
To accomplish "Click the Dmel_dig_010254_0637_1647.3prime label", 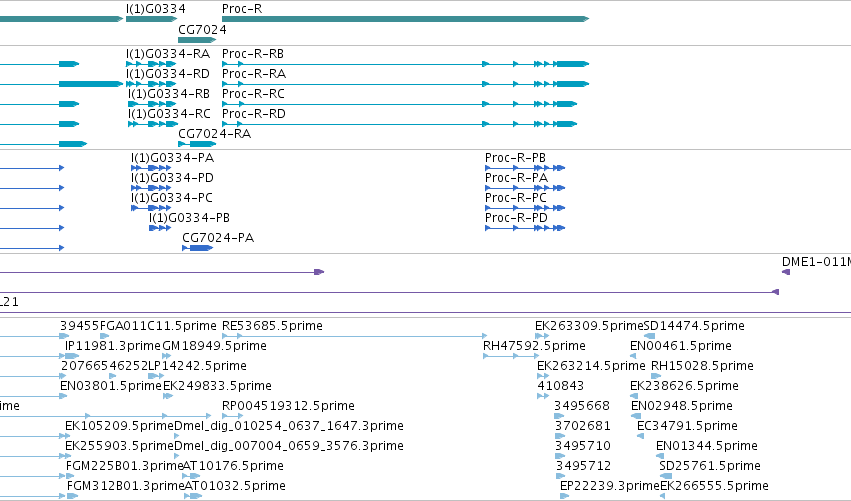I will point(289,426).
